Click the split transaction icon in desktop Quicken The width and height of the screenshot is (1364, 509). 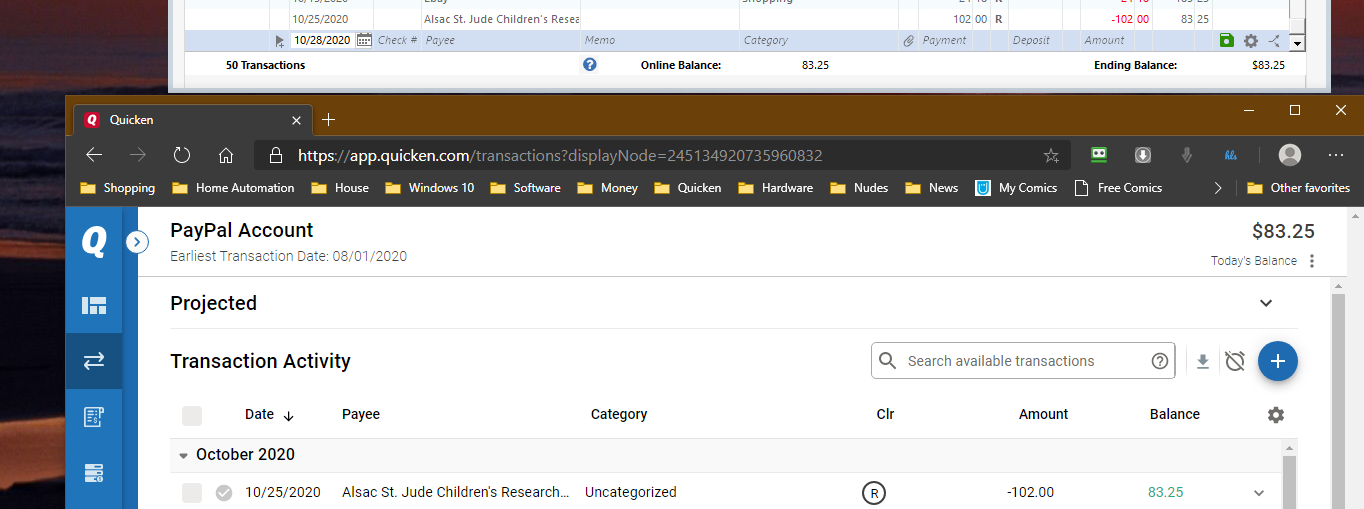click(x=1273, y=41)
